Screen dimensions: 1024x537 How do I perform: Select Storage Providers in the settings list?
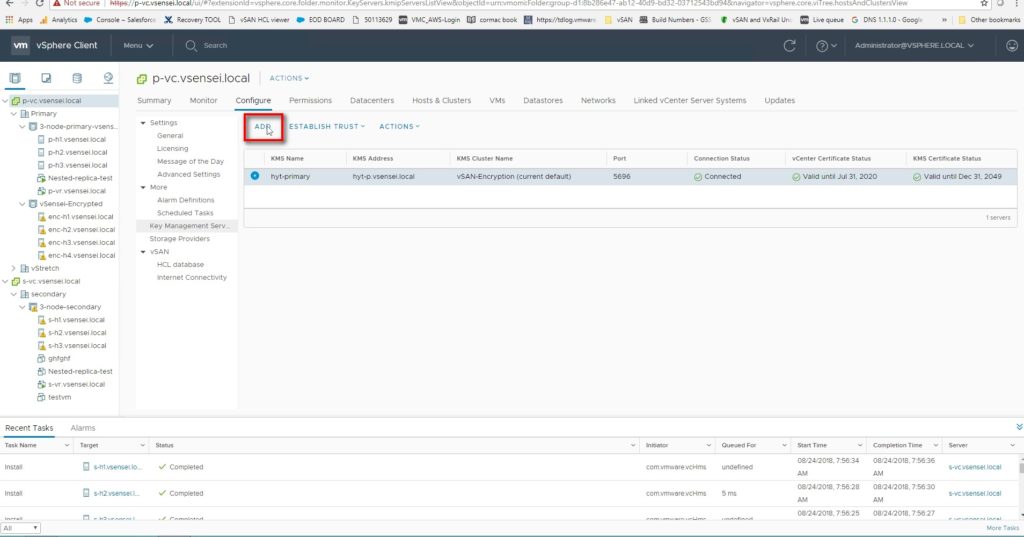tap(179, 239)
